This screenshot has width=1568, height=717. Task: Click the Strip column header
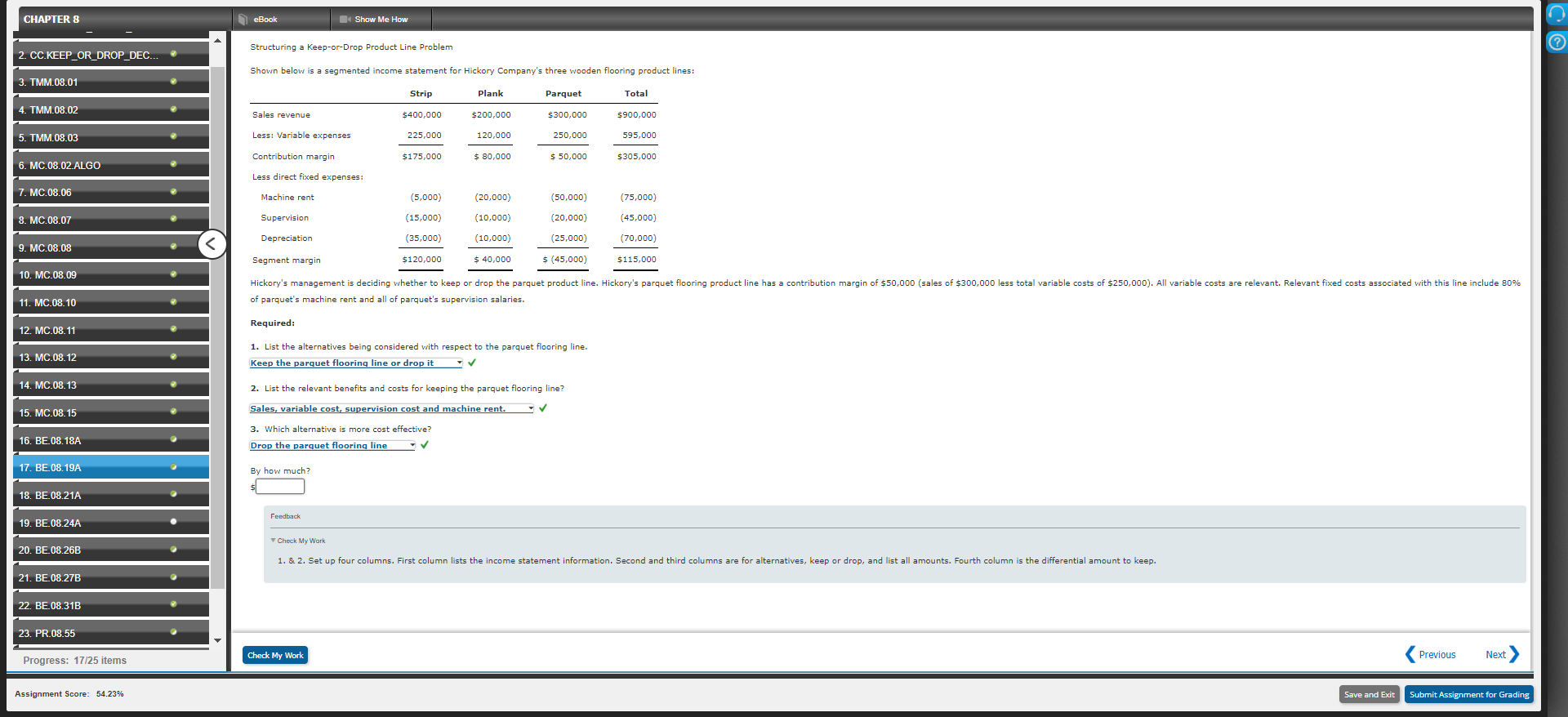click(x=421, y=93)
